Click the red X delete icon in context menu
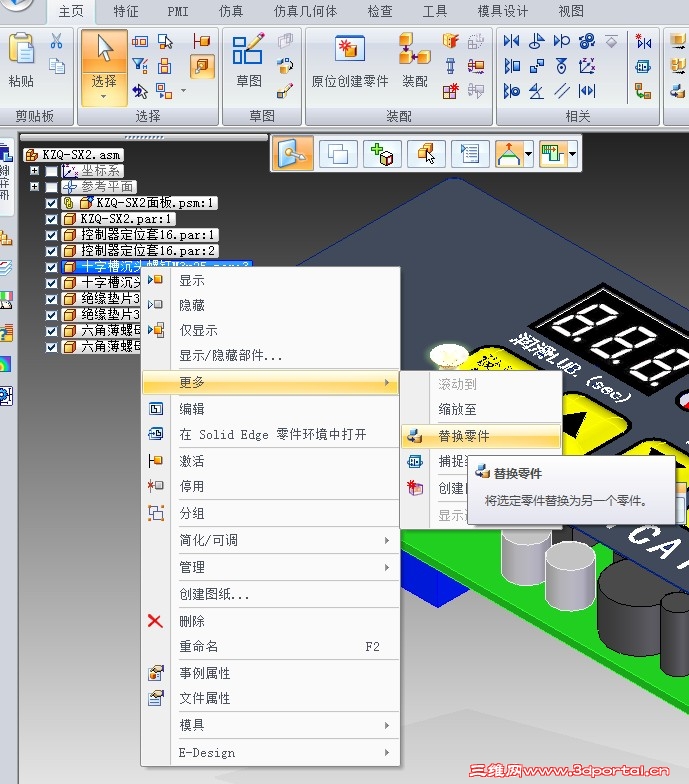Screen dimensions: 689x784 (x=156, y=621)
